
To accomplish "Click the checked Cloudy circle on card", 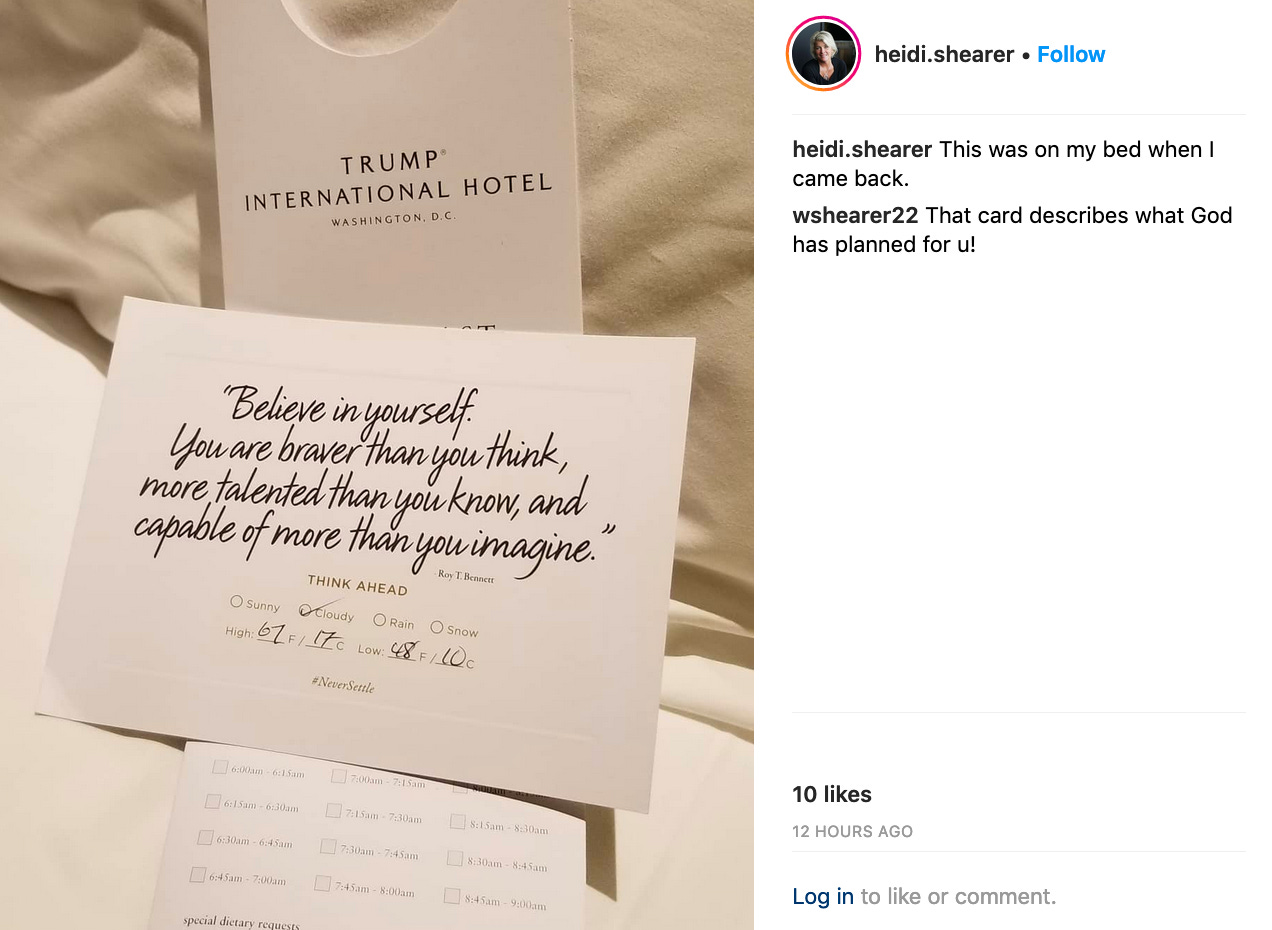I will click(307, 609).
